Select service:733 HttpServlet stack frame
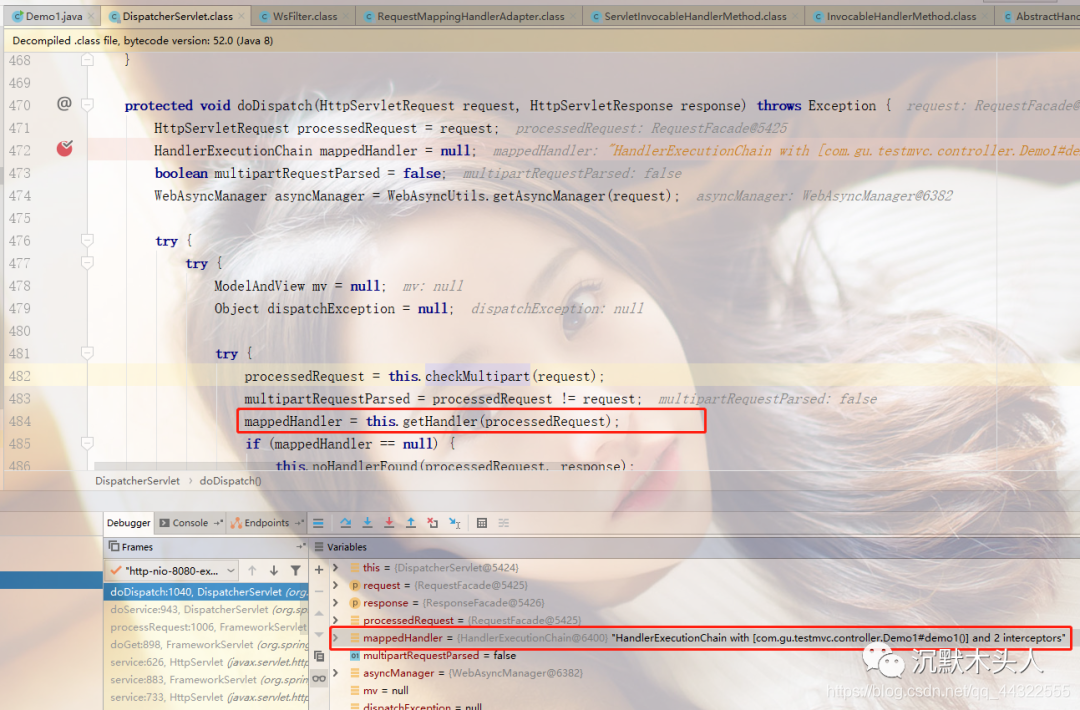1080x710 pixels. [207, 697]
